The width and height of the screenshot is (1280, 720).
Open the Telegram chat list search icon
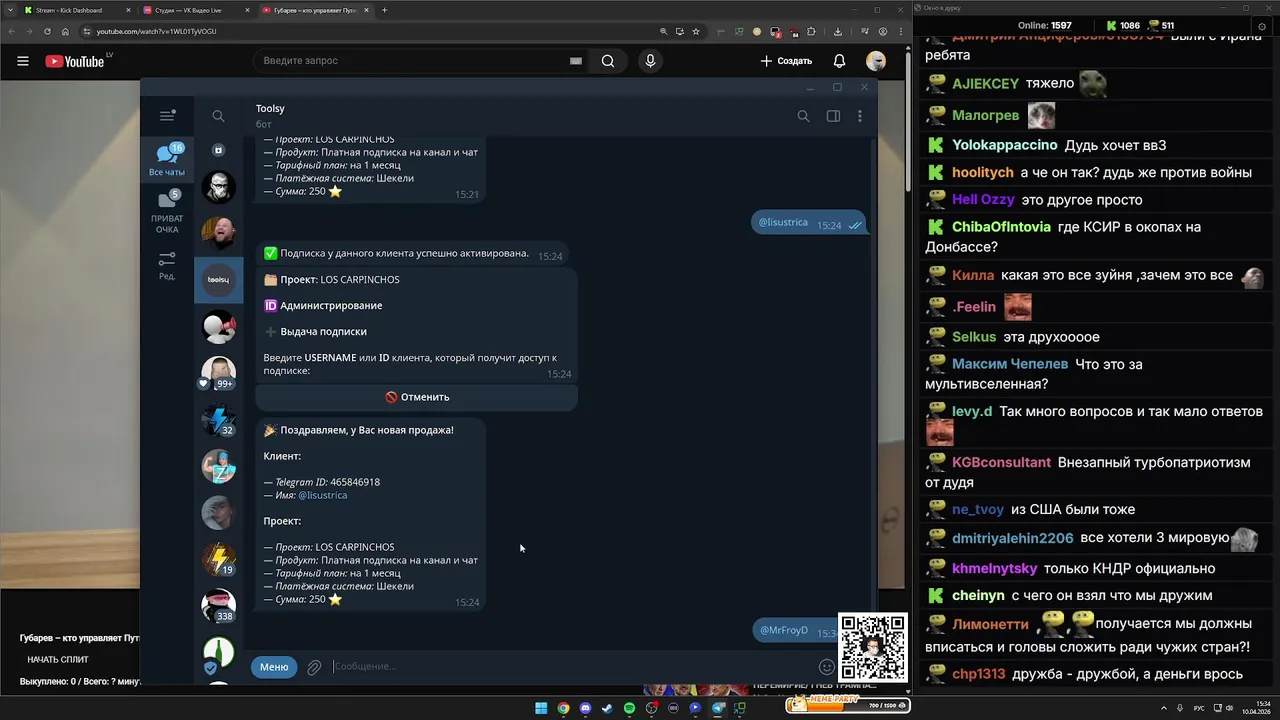[x=218, y=116]
